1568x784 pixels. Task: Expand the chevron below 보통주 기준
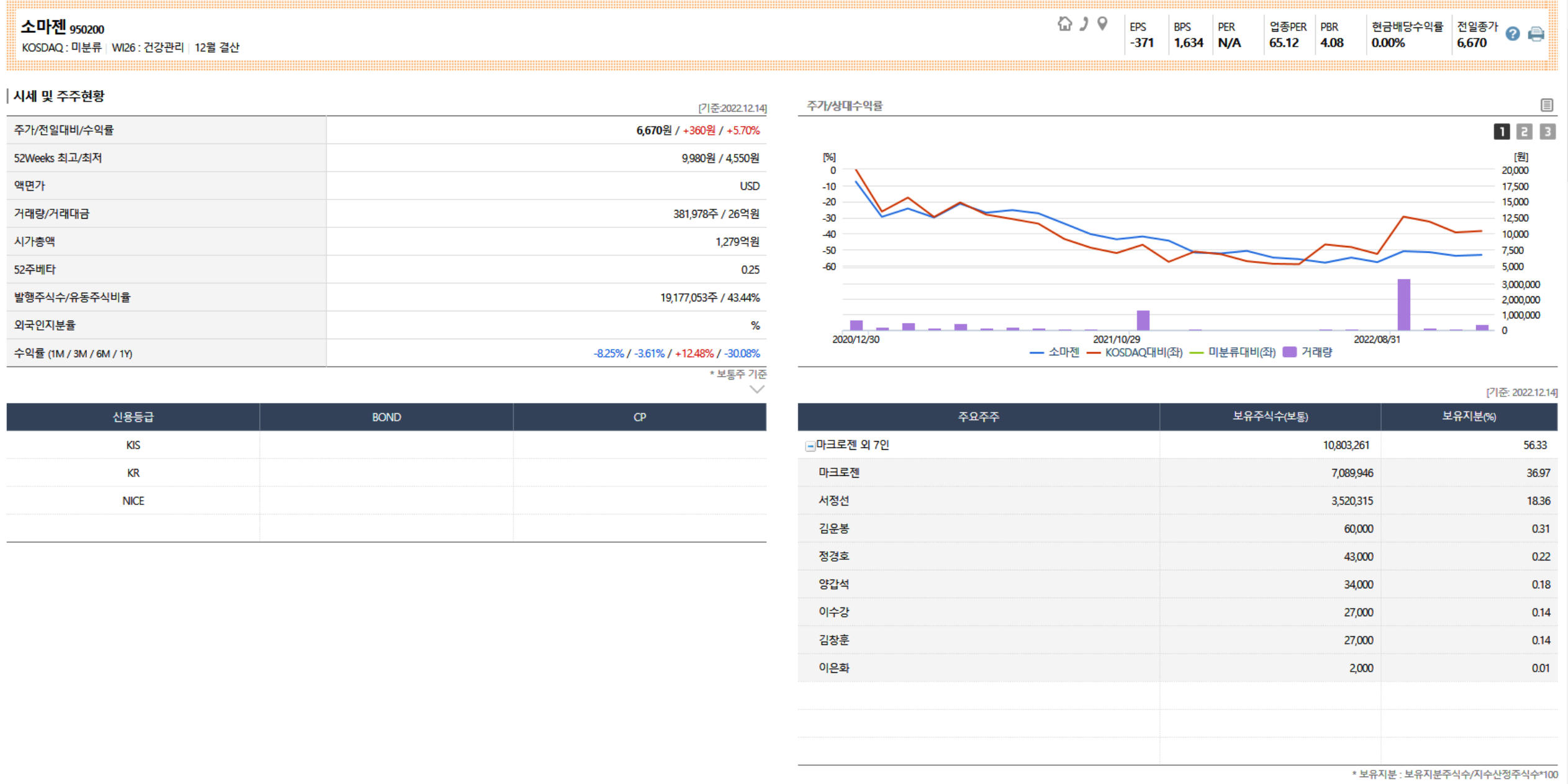[756, 390]
